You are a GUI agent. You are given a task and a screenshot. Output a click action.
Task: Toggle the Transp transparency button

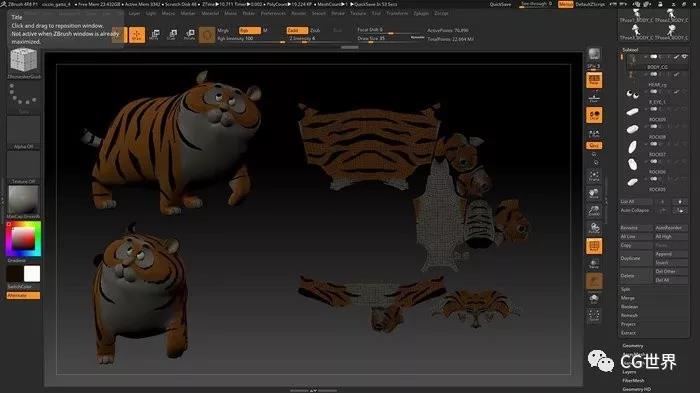click(x=594, y=263)
